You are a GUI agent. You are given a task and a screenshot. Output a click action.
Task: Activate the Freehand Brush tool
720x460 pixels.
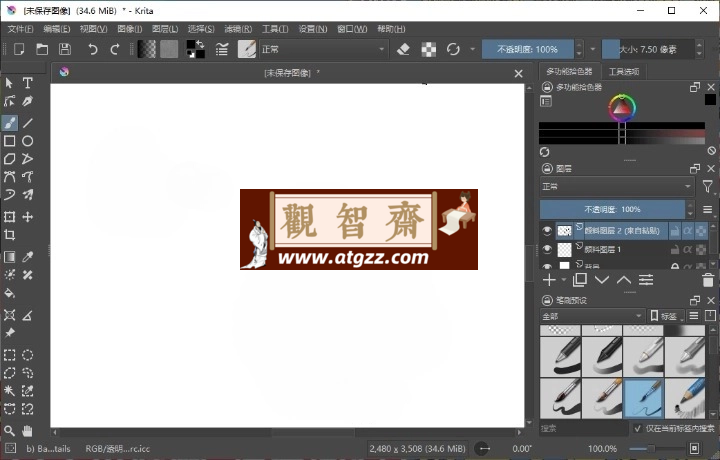coord(9,123)
